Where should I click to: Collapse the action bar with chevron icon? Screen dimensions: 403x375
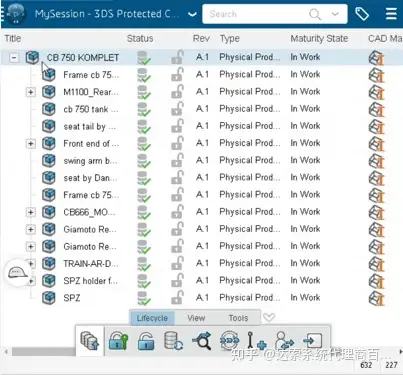click(269, 317)
